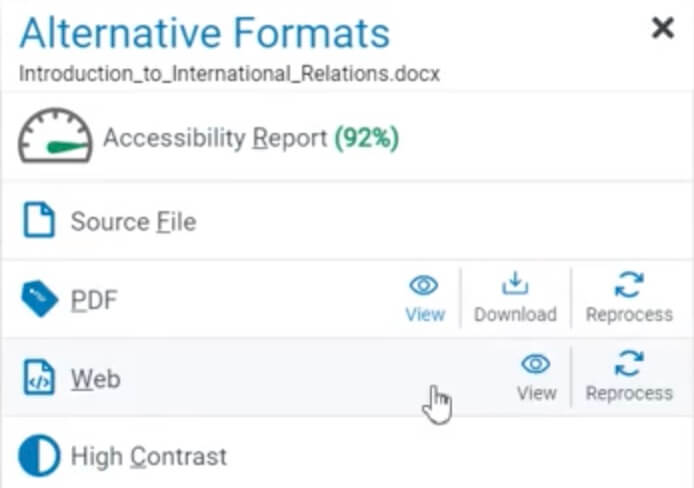Viewport: 694px width, 488px height.
Task: View the PDF with the eye icon
Action: coord(425,298)
